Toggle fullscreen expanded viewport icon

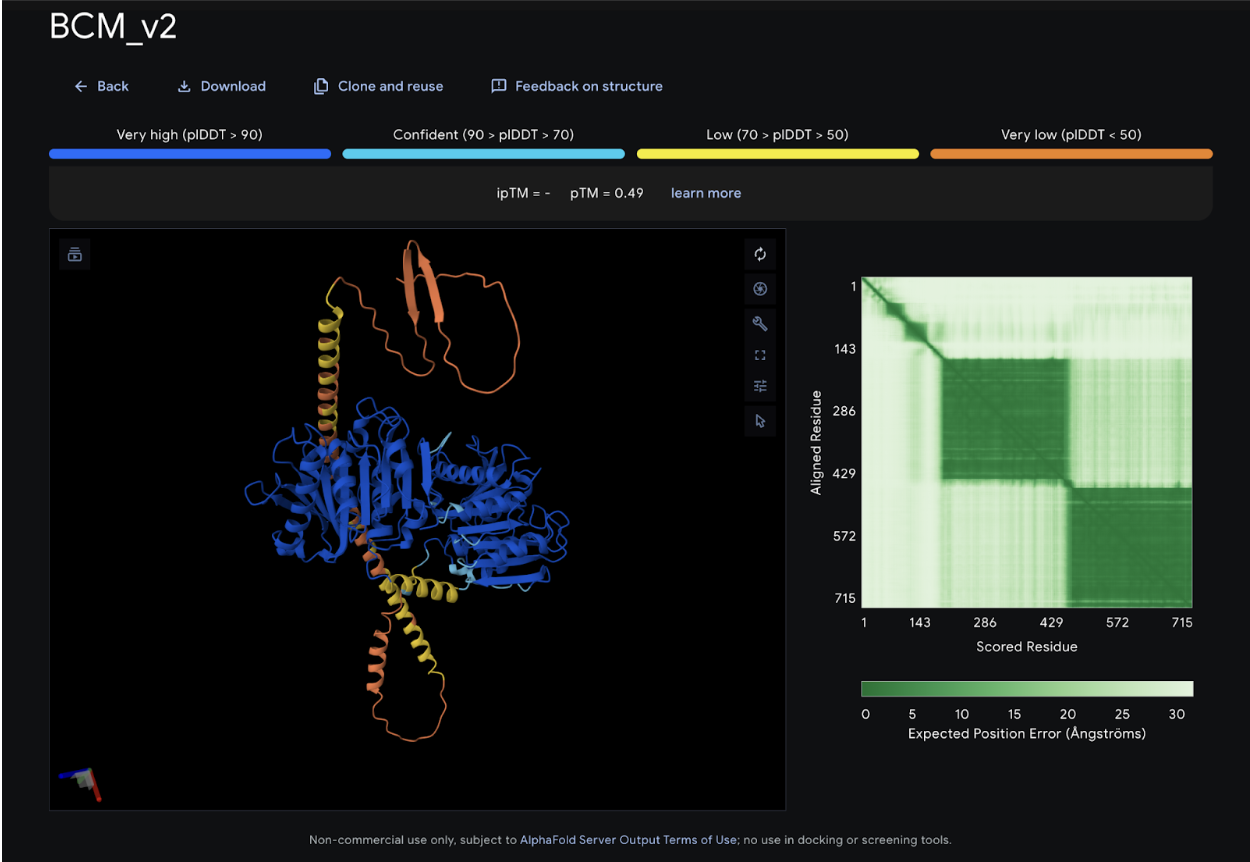tap(760, 355)
